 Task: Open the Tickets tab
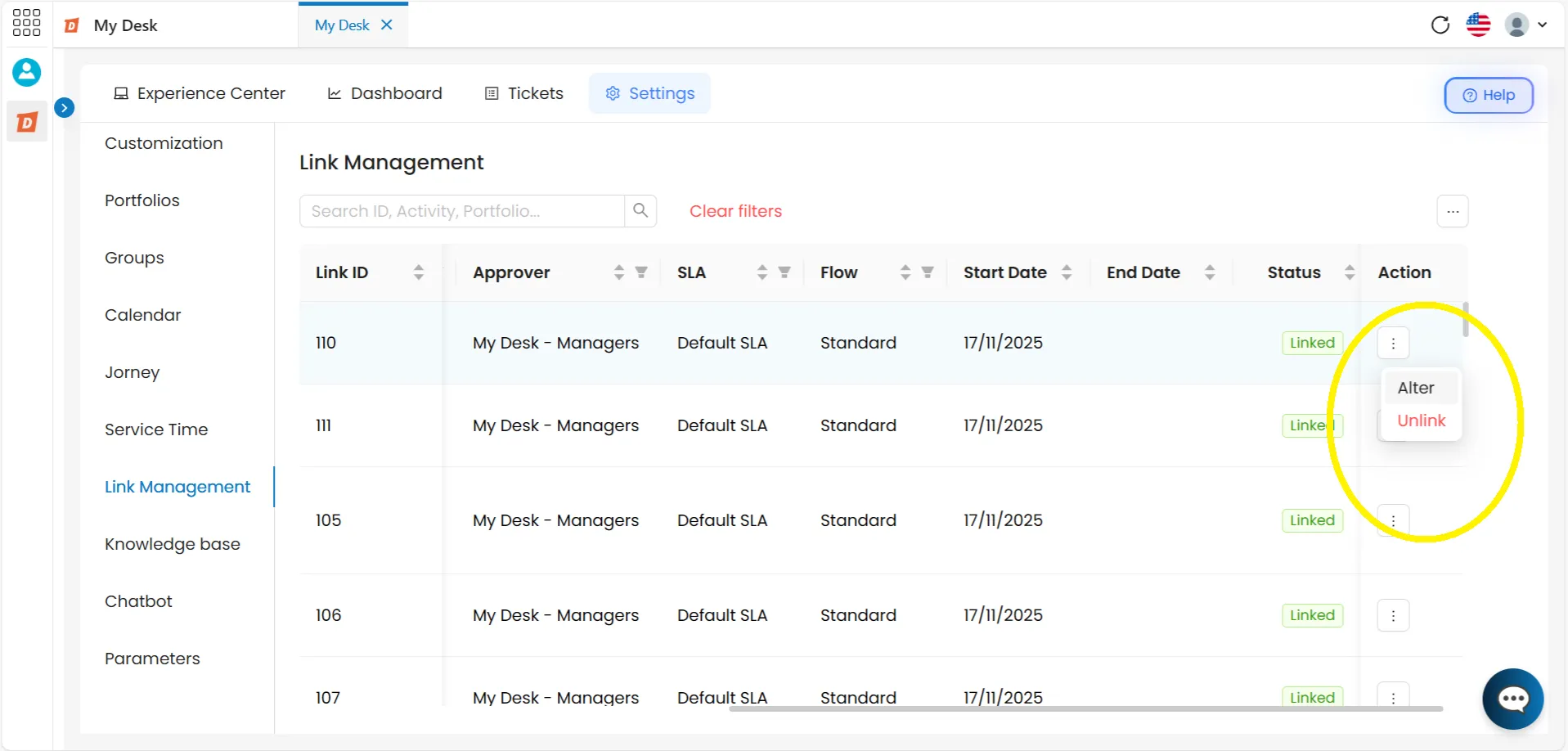click(524, 93)
